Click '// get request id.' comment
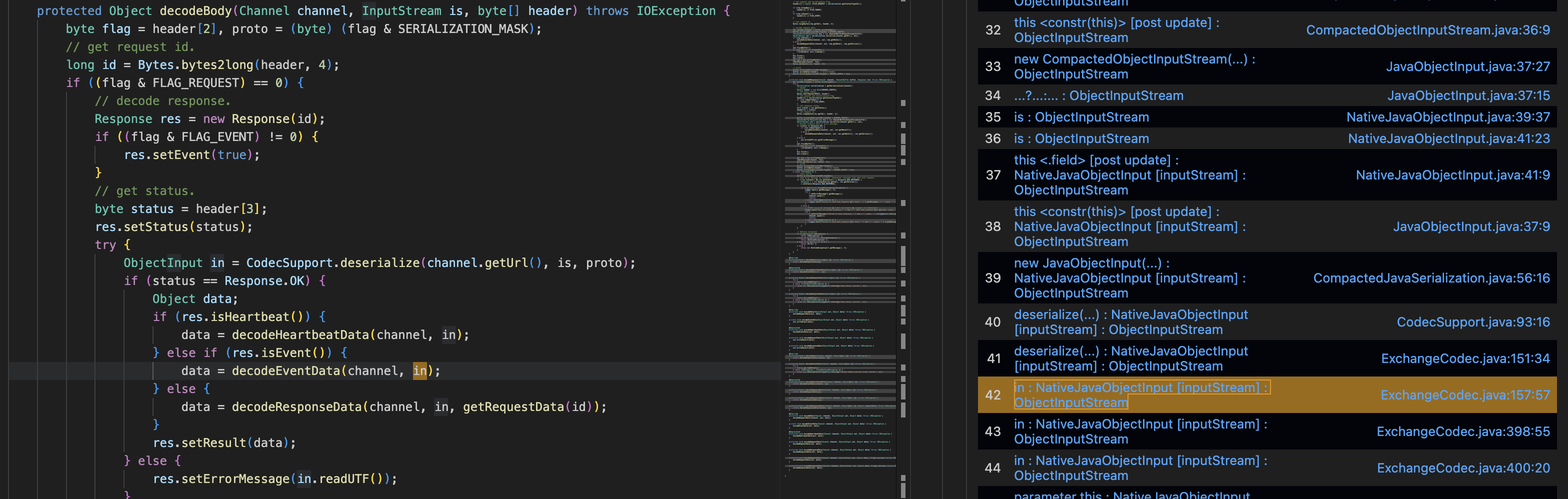Screen dimensions: 1568x499 [130, 47]
